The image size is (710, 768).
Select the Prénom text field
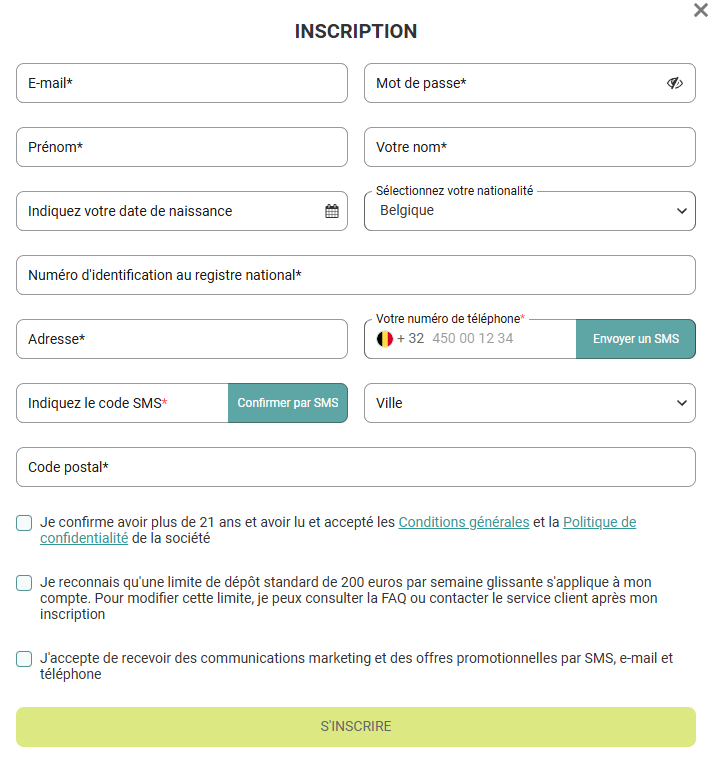(182, 147)
